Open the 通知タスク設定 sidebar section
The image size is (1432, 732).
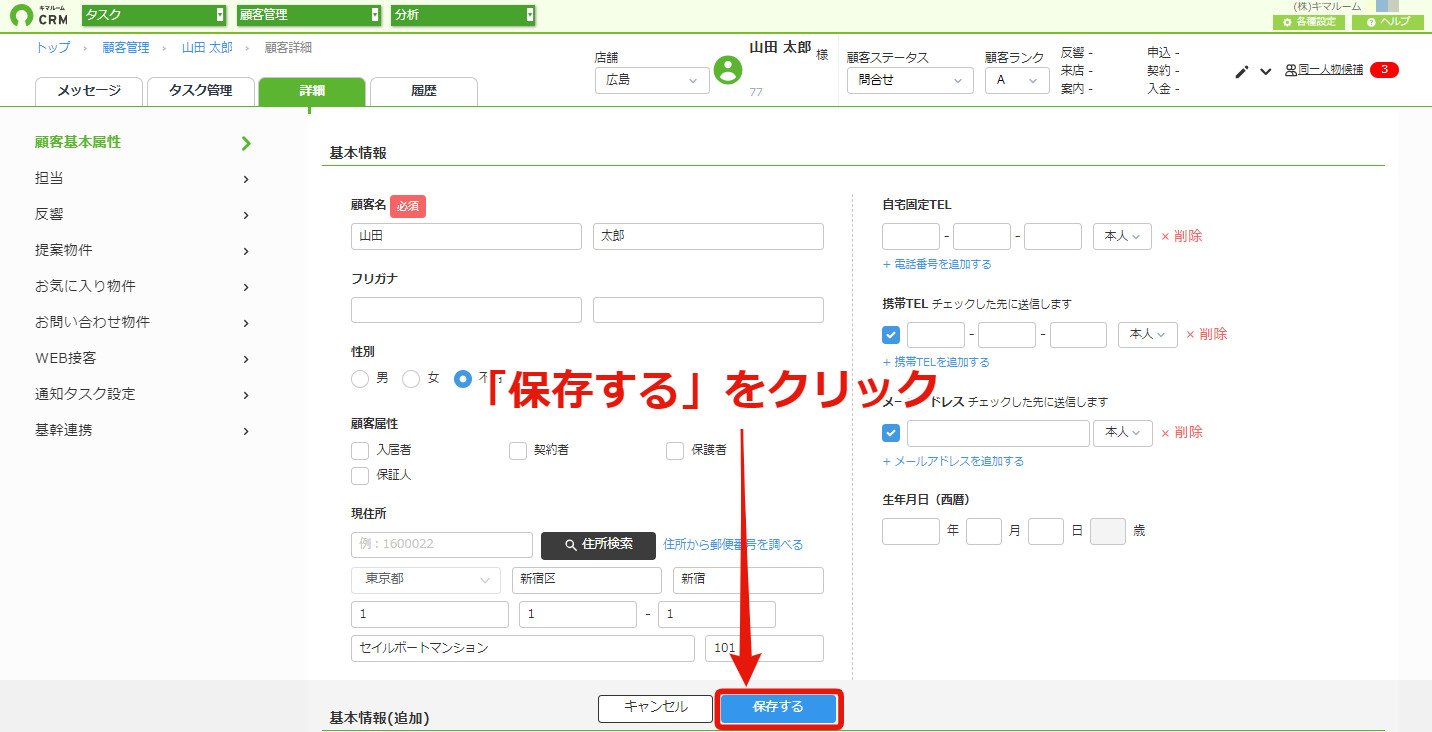(x=142, y=395)
